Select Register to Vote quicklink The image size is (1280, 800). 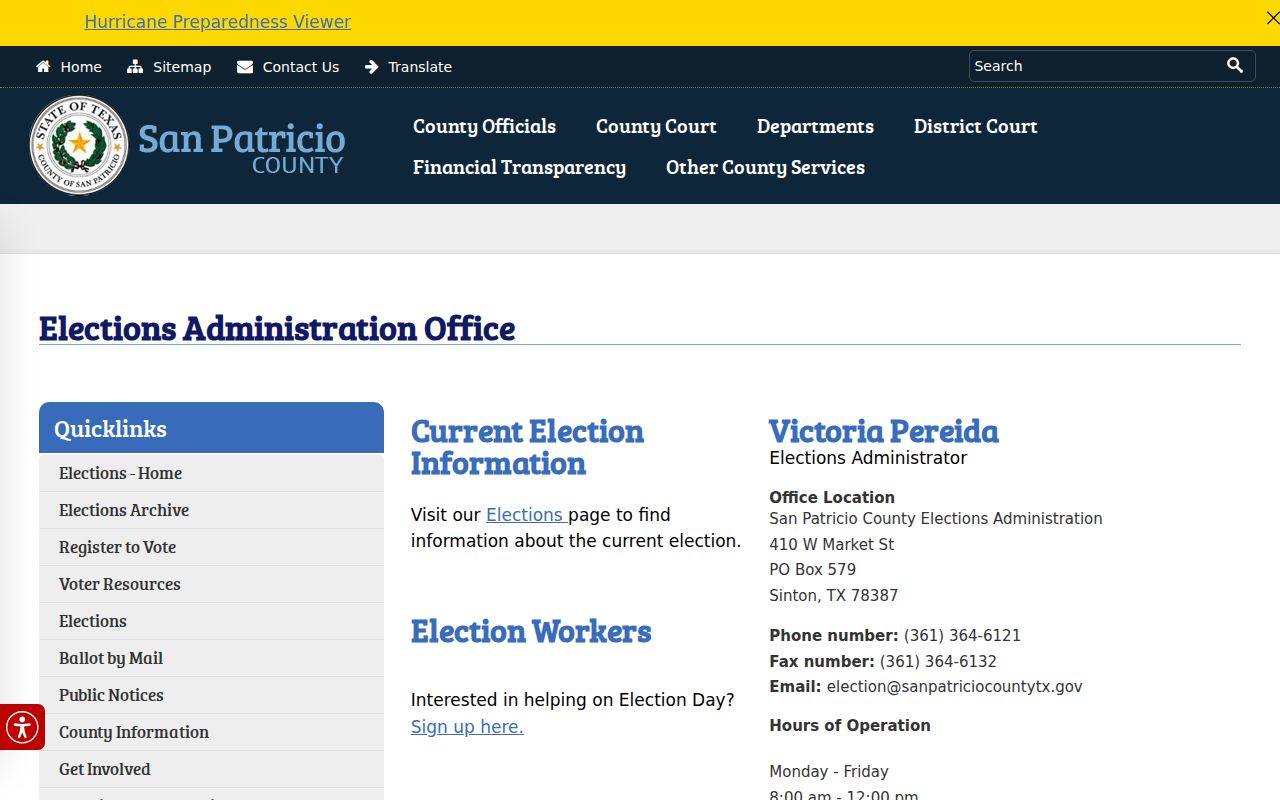211,547
